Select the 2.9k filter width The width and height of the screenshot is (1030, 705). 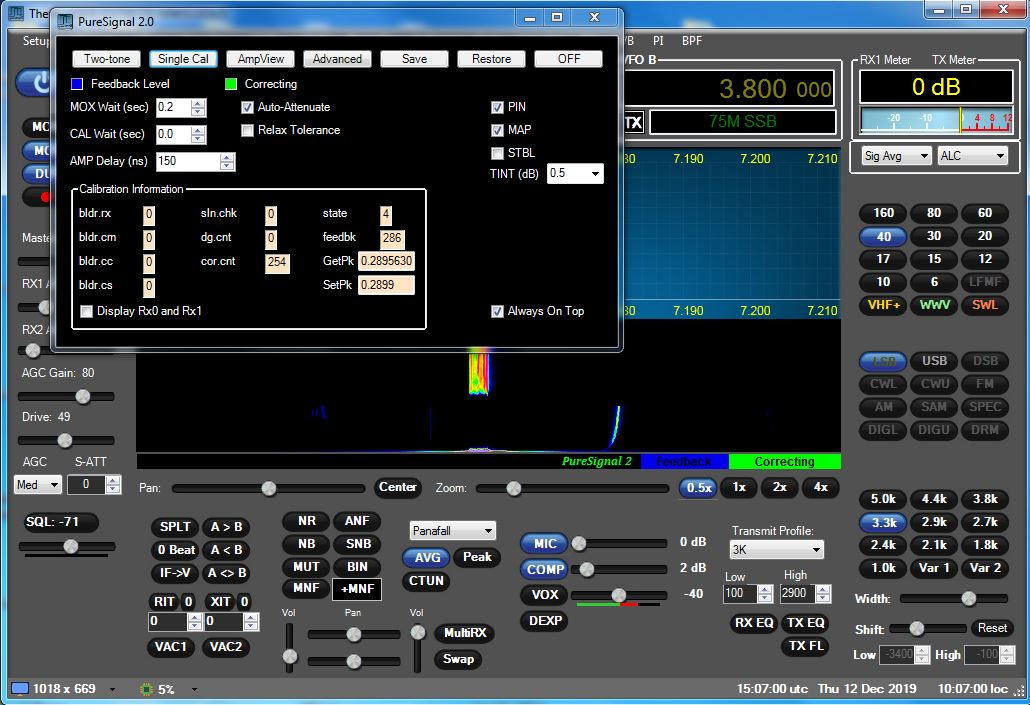934,522
